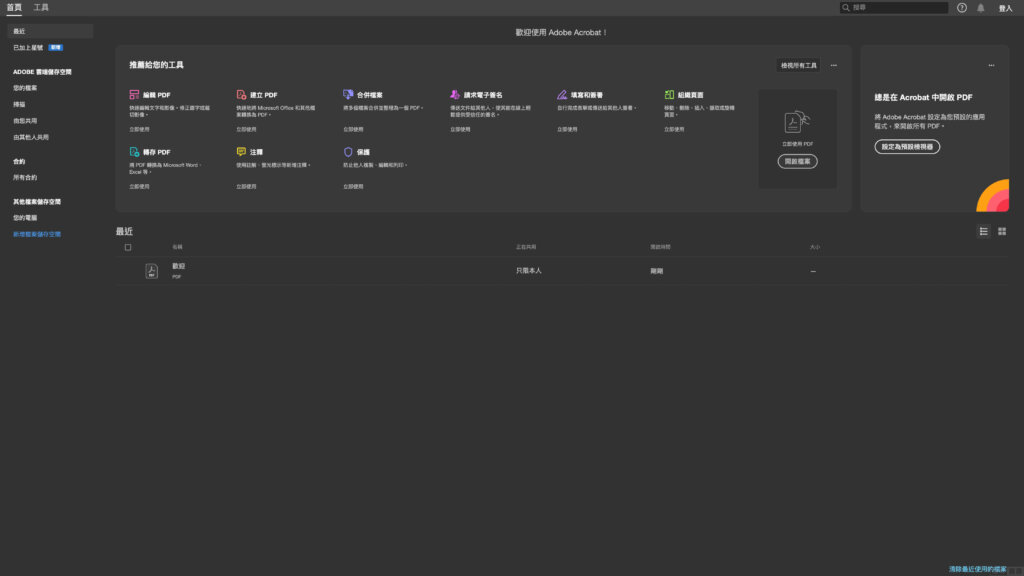Open 所有合約 in the sidebar
Image resolution: width=1024 pixels, height=576 pixels.
tap(25, 178)
